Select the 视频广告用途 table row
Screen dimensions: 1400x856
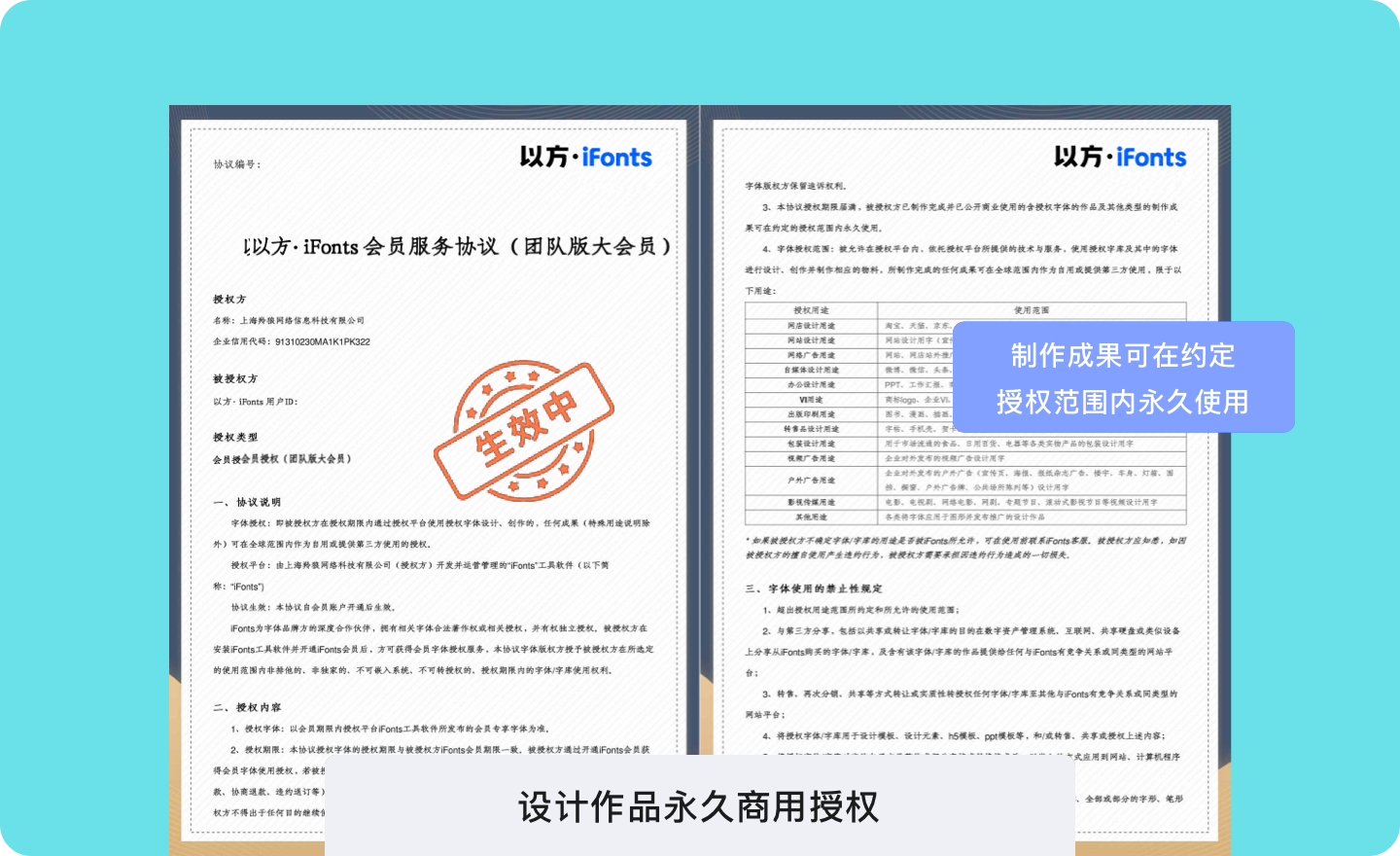pos(965,458)
